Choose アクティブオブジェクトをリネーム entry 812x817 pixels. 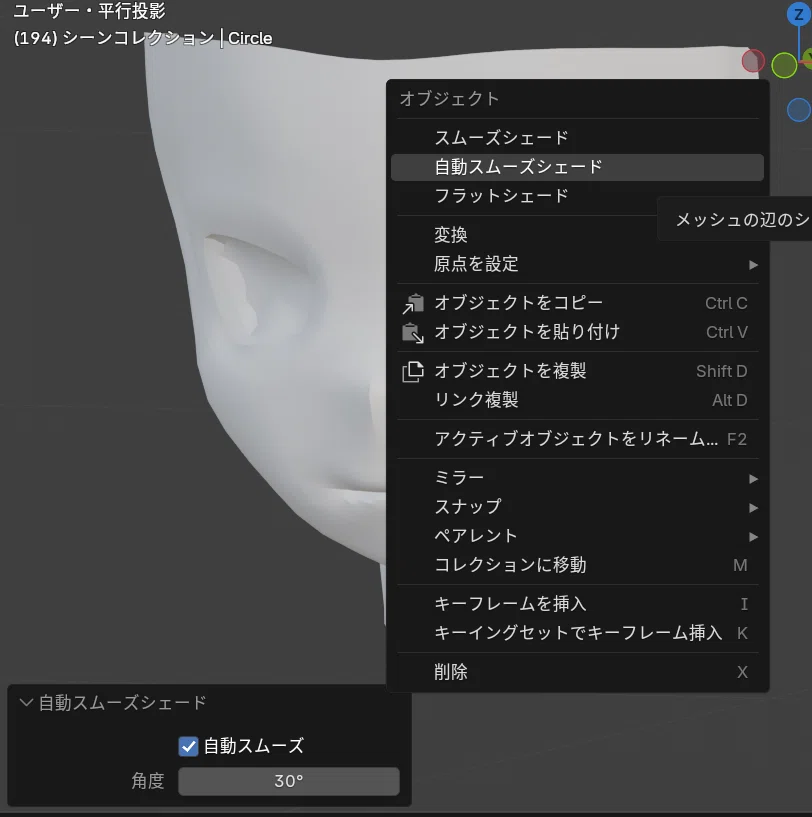[x=577, y=439]
